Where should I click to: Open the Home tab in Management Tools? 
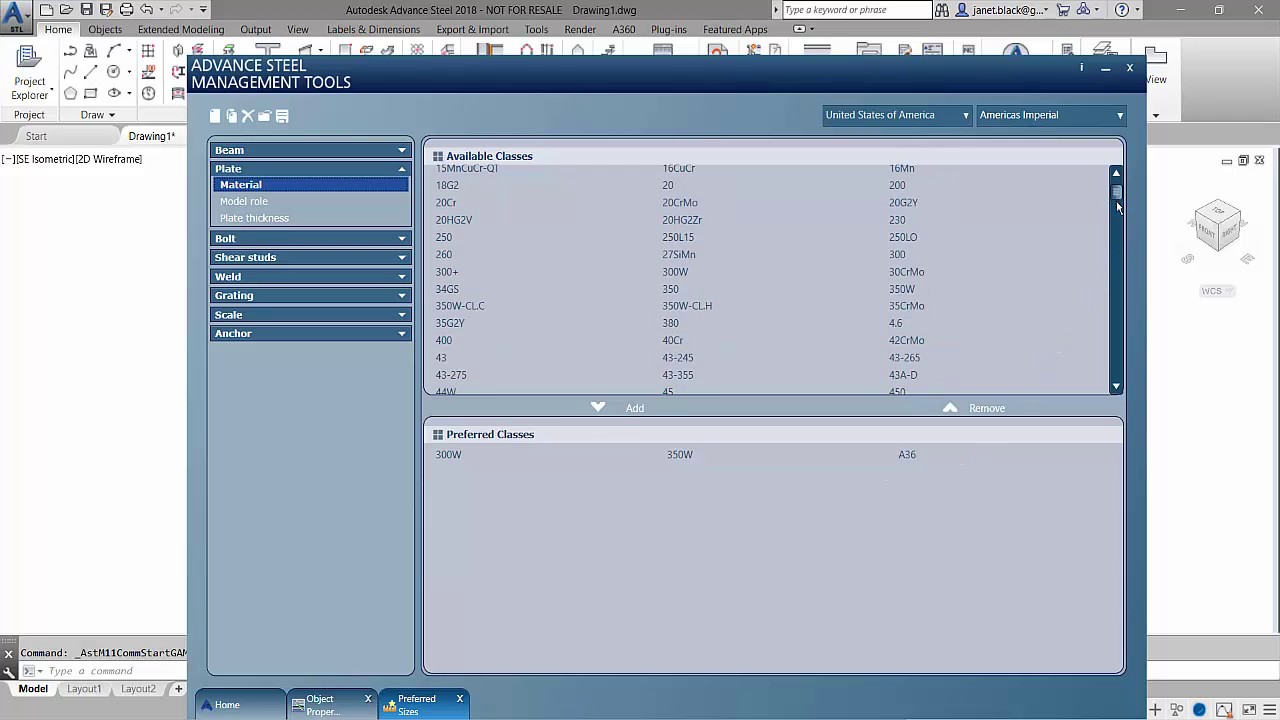pos(240,705)
